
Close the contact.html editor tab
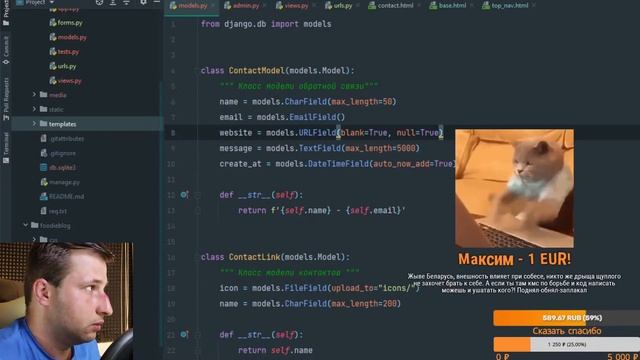pos(419,6)
